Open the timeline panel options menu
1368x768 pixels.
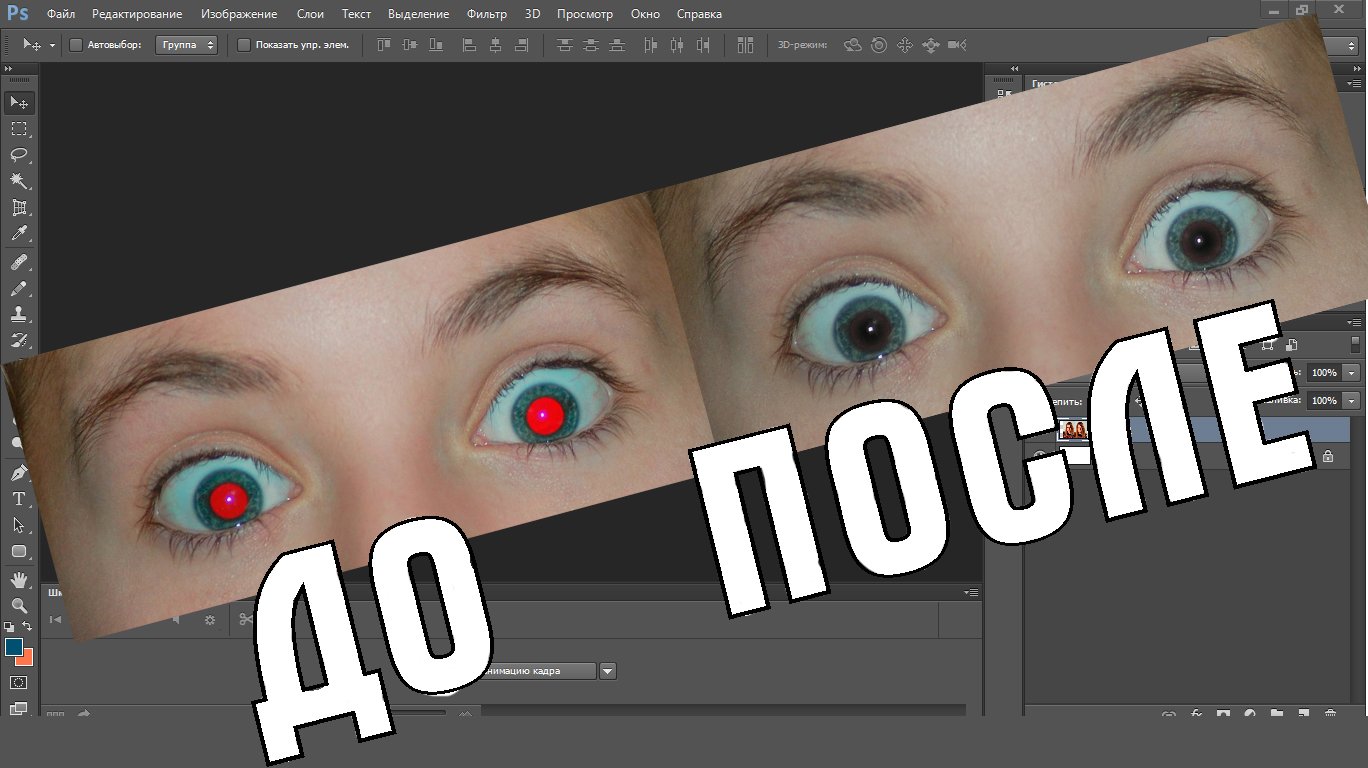971,592
